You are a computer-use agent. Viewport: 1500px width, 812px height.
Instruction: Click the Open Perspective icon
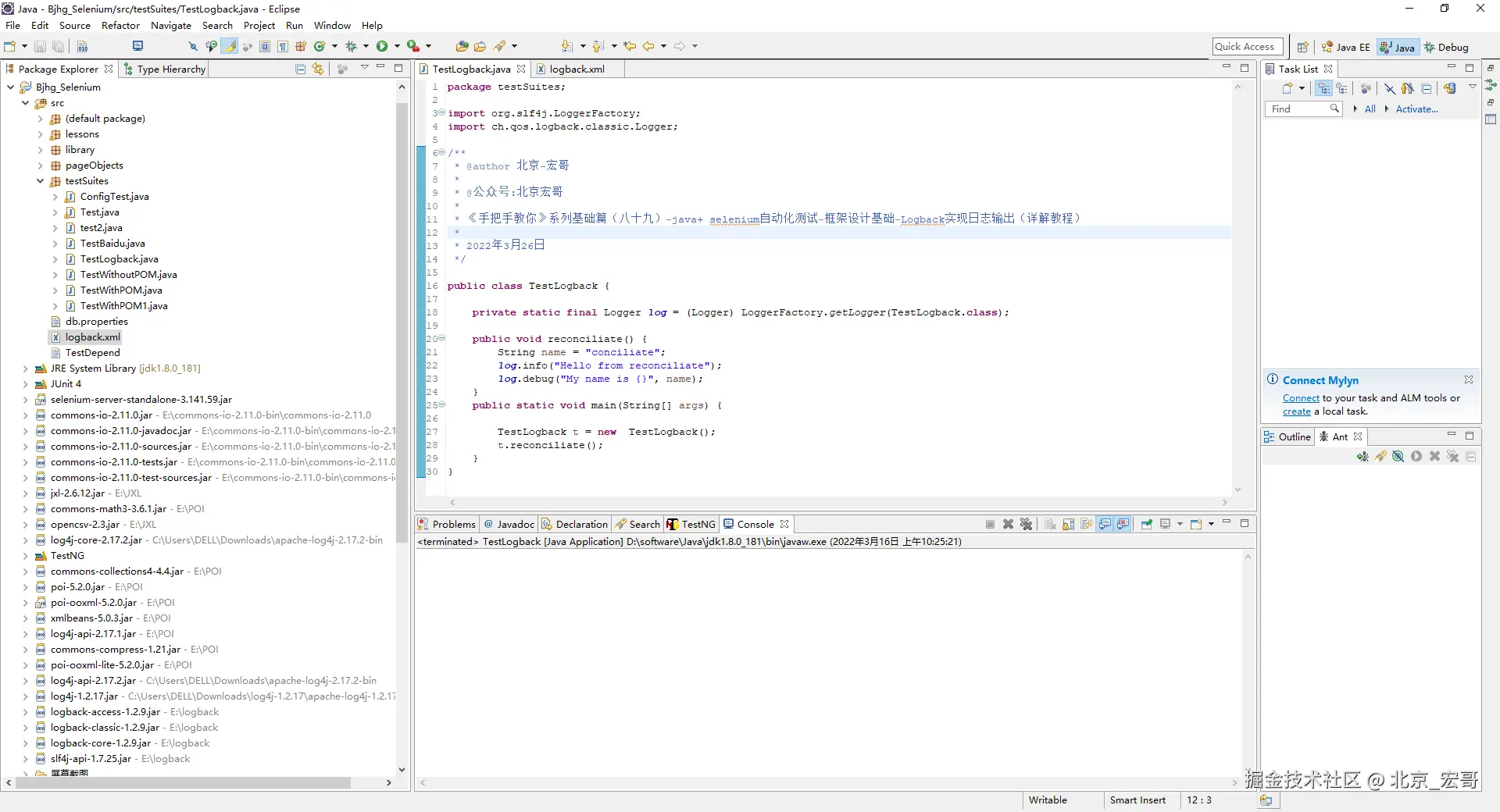coord(1302,48)
